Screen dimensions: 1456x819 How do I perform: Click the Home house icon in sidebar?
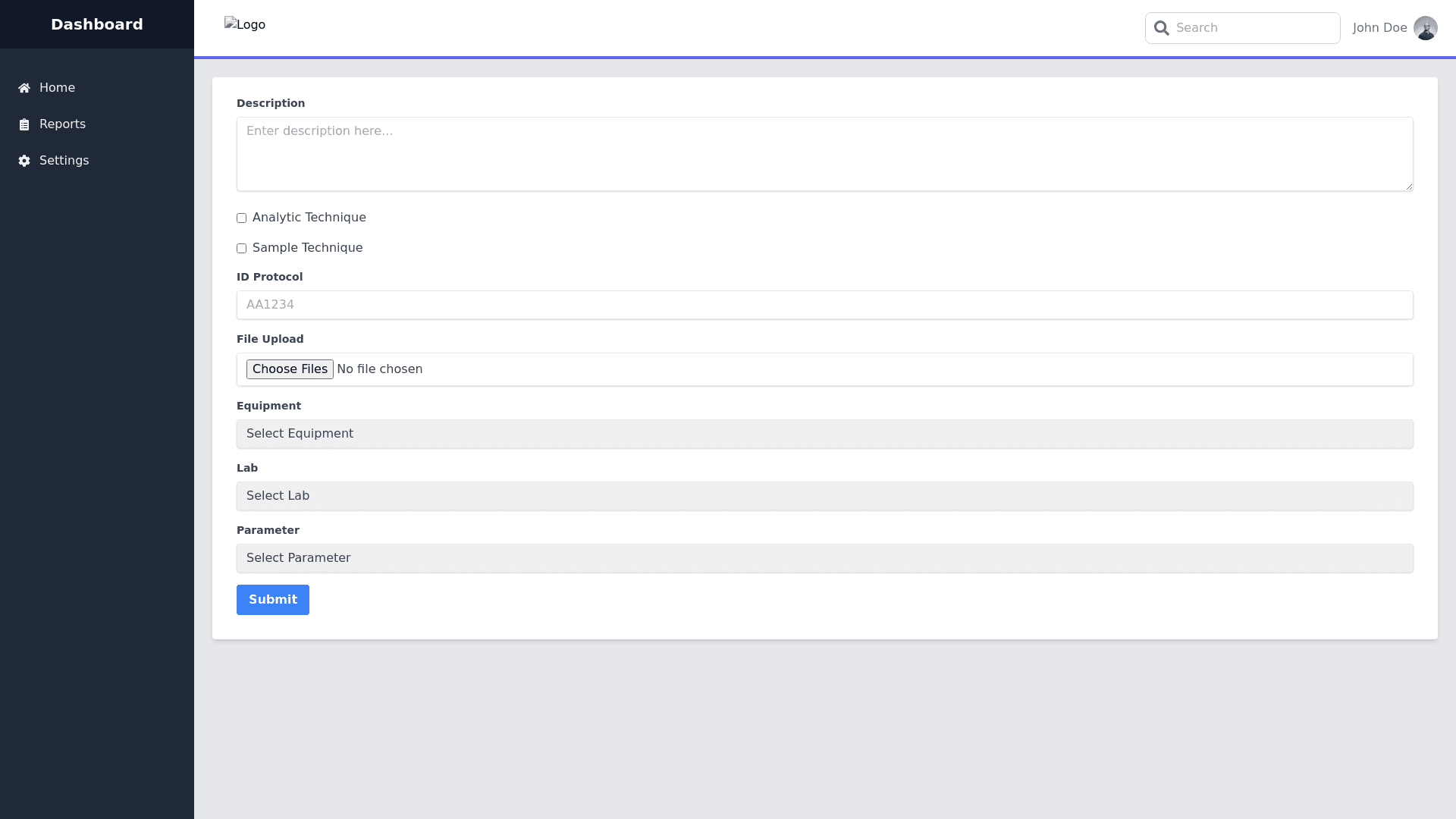[x=24, y=88]
